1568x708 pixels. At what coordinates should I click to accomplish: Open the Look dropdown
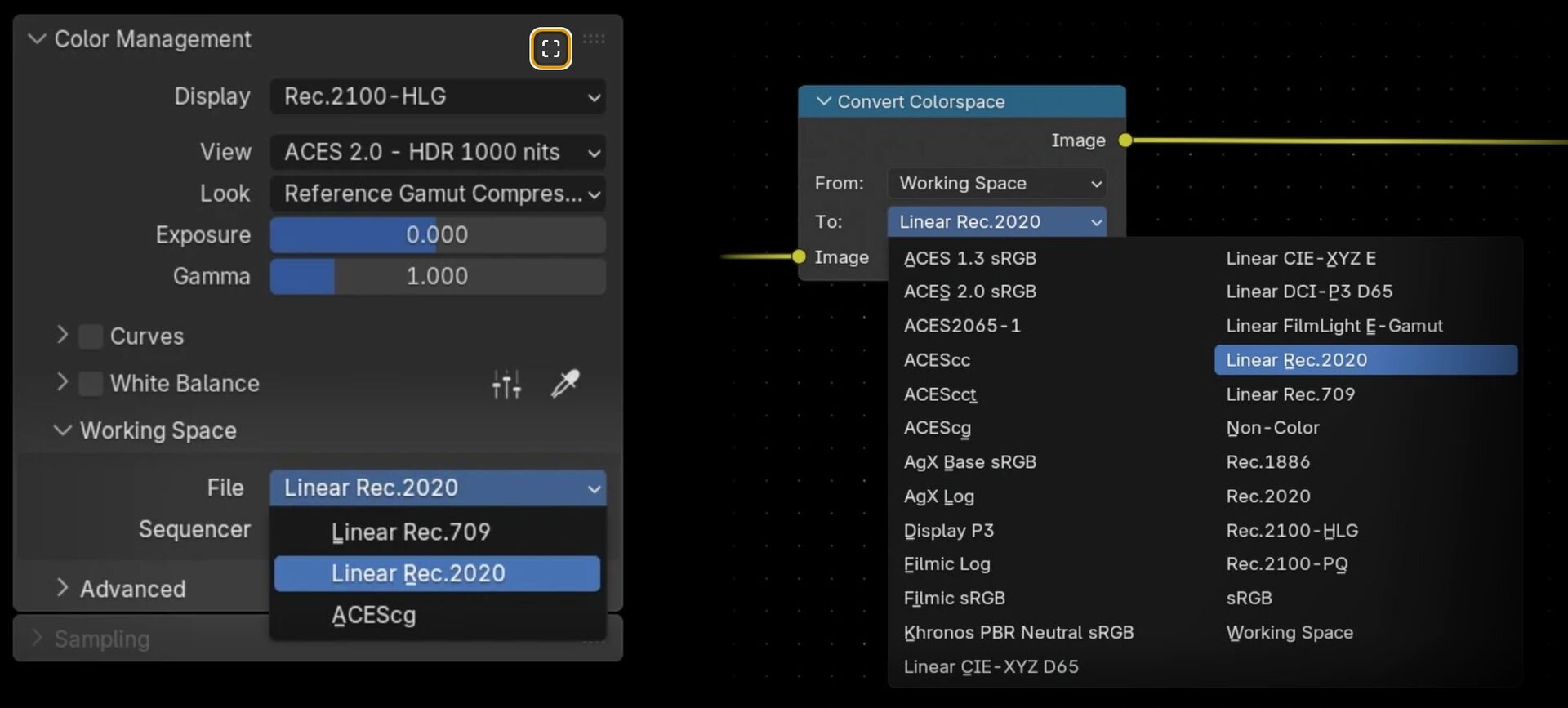coord(438,194)
